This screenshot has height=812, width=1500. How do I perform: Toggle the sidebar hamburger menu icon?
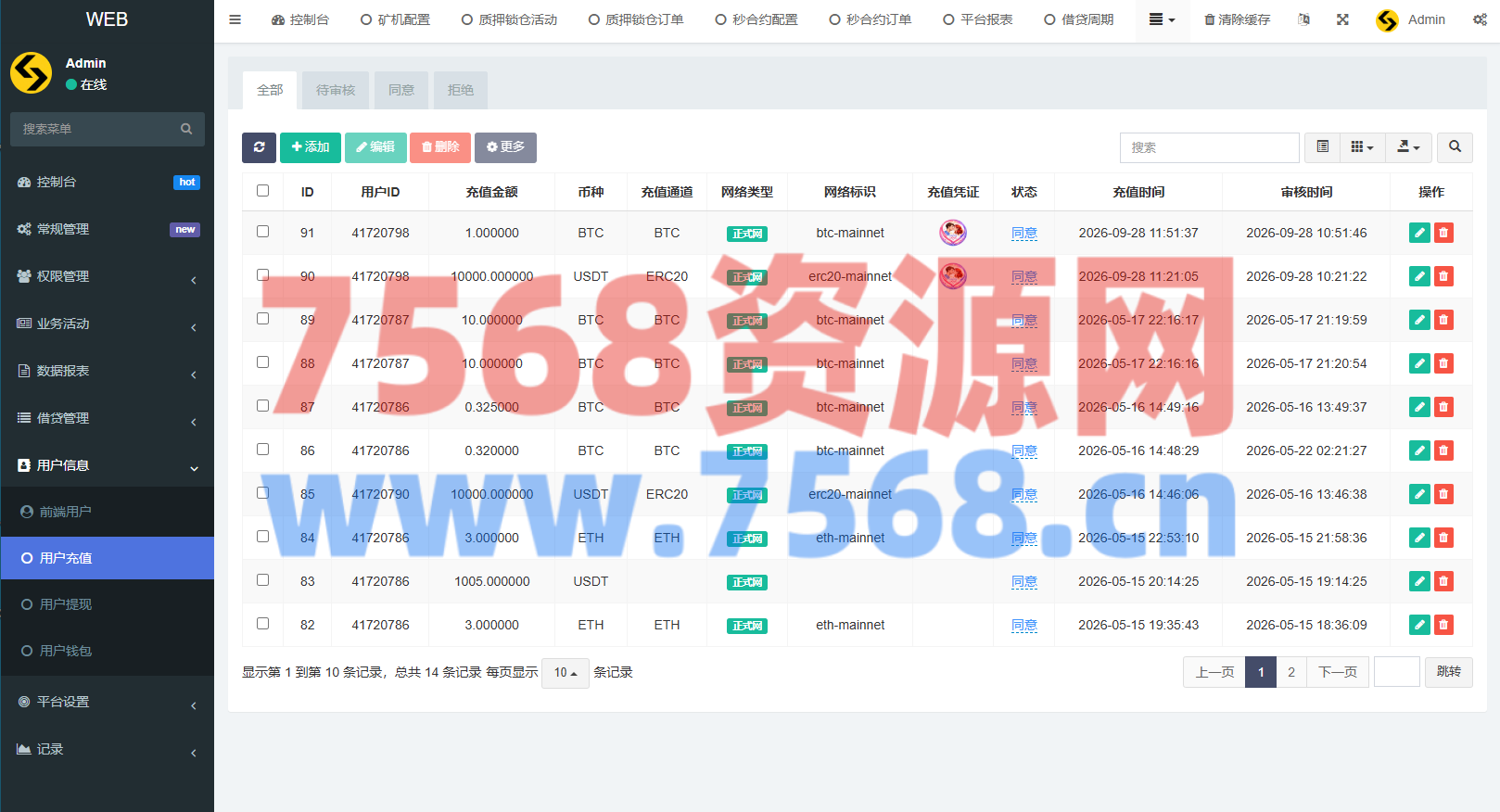[235, 19]
